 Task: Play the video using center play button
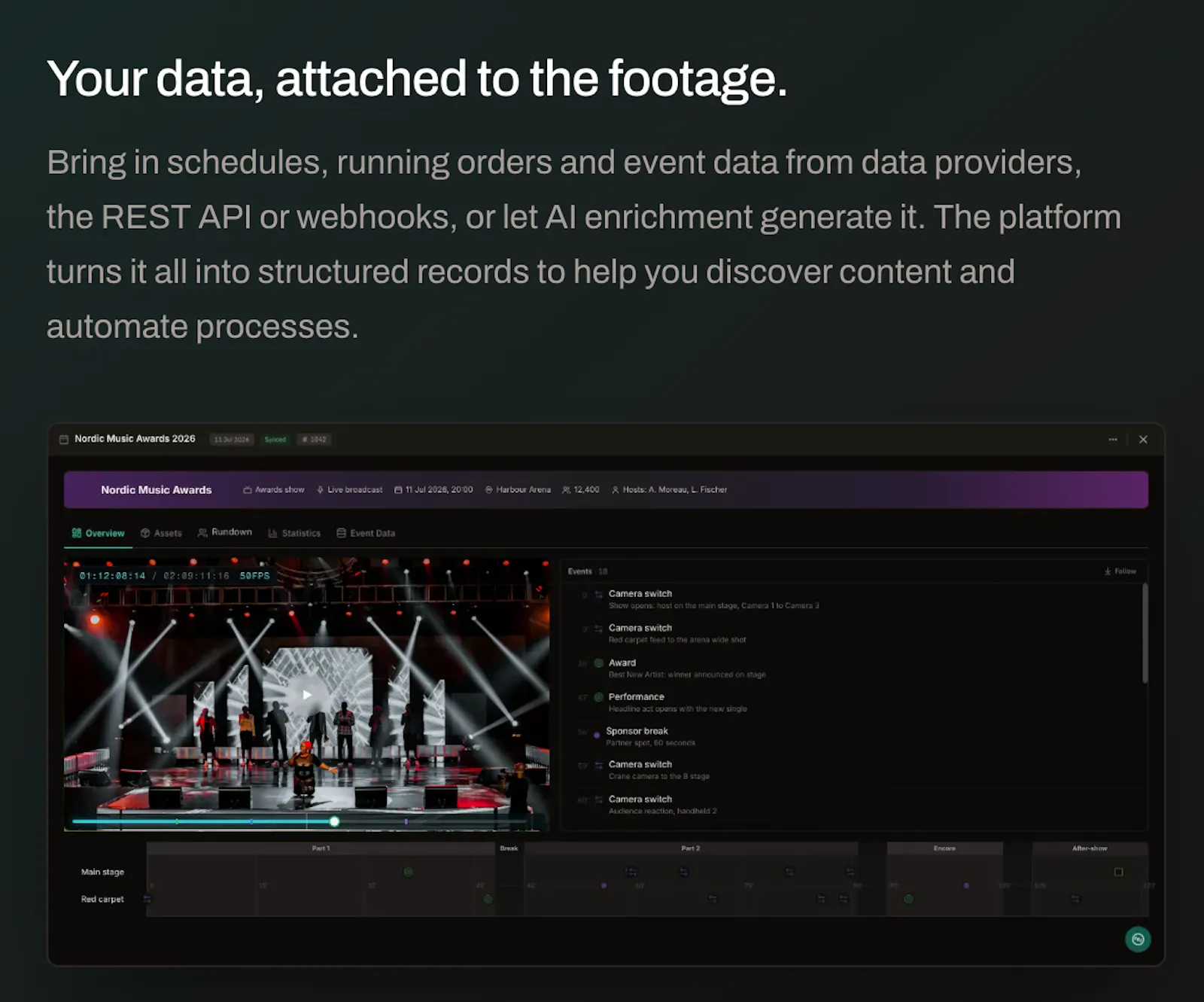pyautogui.click(x=307, y=694)
